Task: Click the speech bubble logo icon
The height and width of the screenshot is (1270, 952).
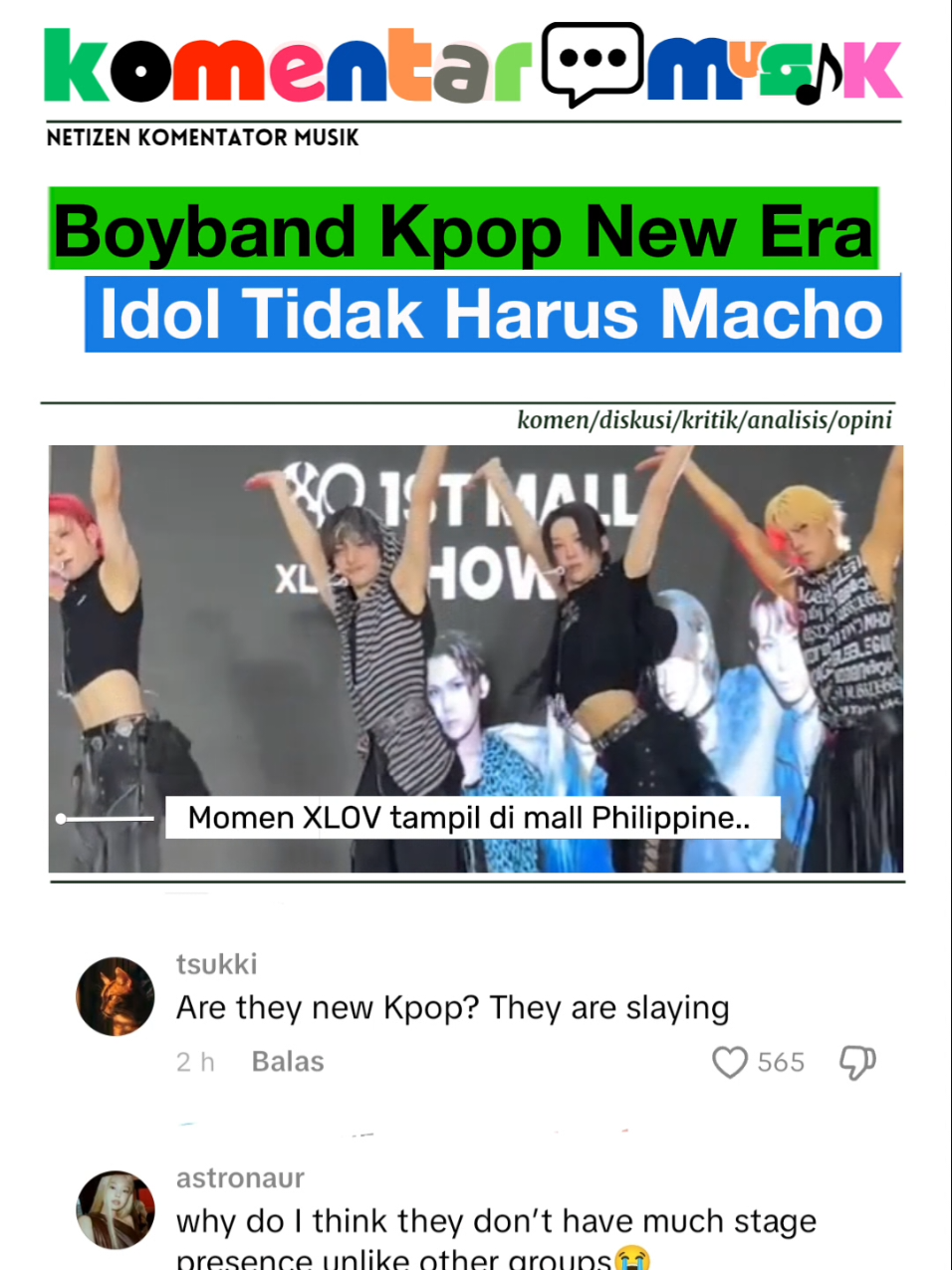Action: point(593,65)
